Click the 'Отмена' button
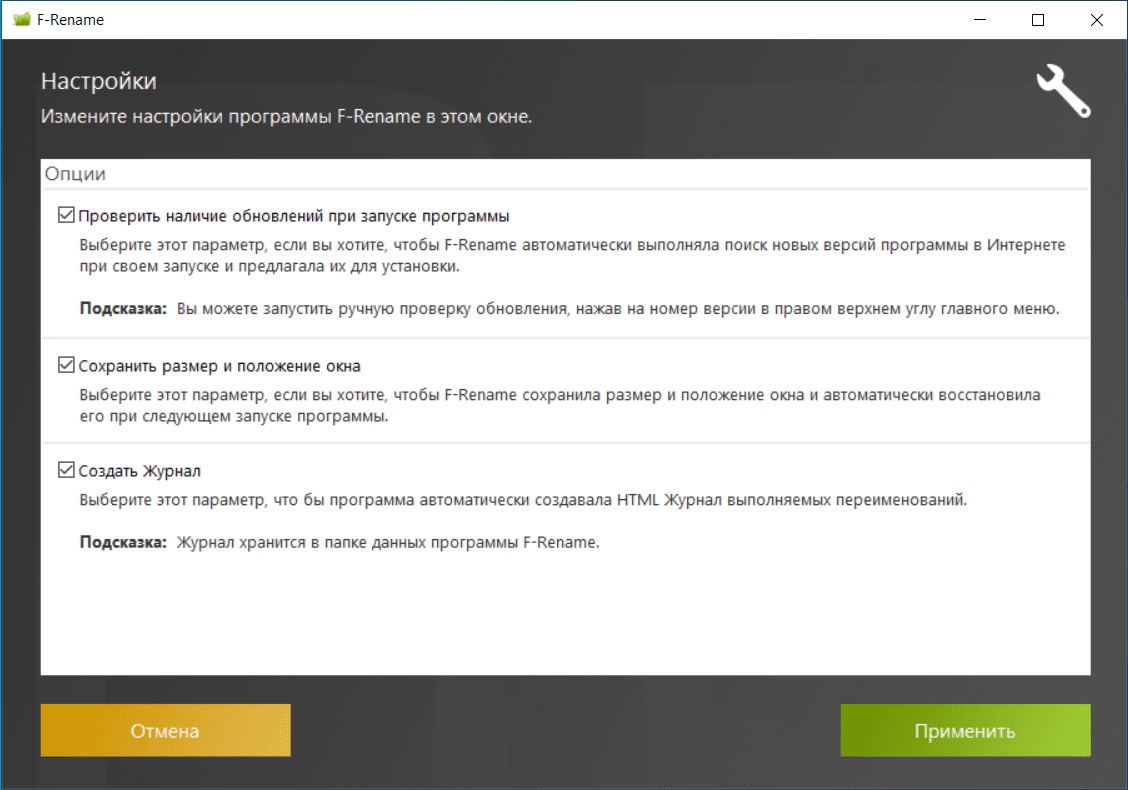This screenshot has width=1128, height=790. tap(165, 730)
